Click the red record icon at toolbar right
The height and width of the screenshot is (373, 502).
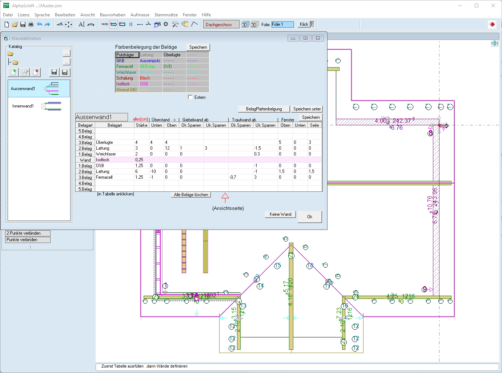[x=492, y=24]
